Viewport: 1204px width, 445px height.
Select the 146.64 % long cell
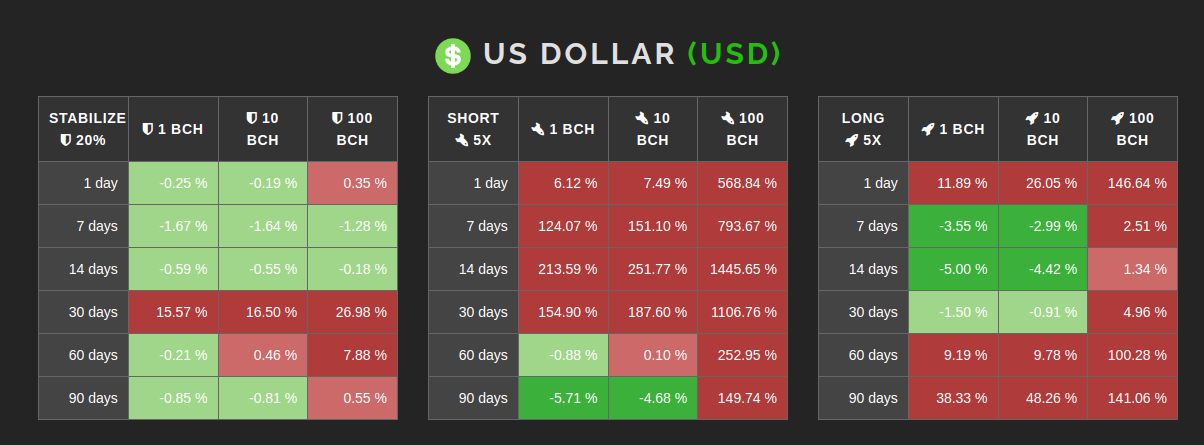pyautogui.click(x=1132, y=183)
